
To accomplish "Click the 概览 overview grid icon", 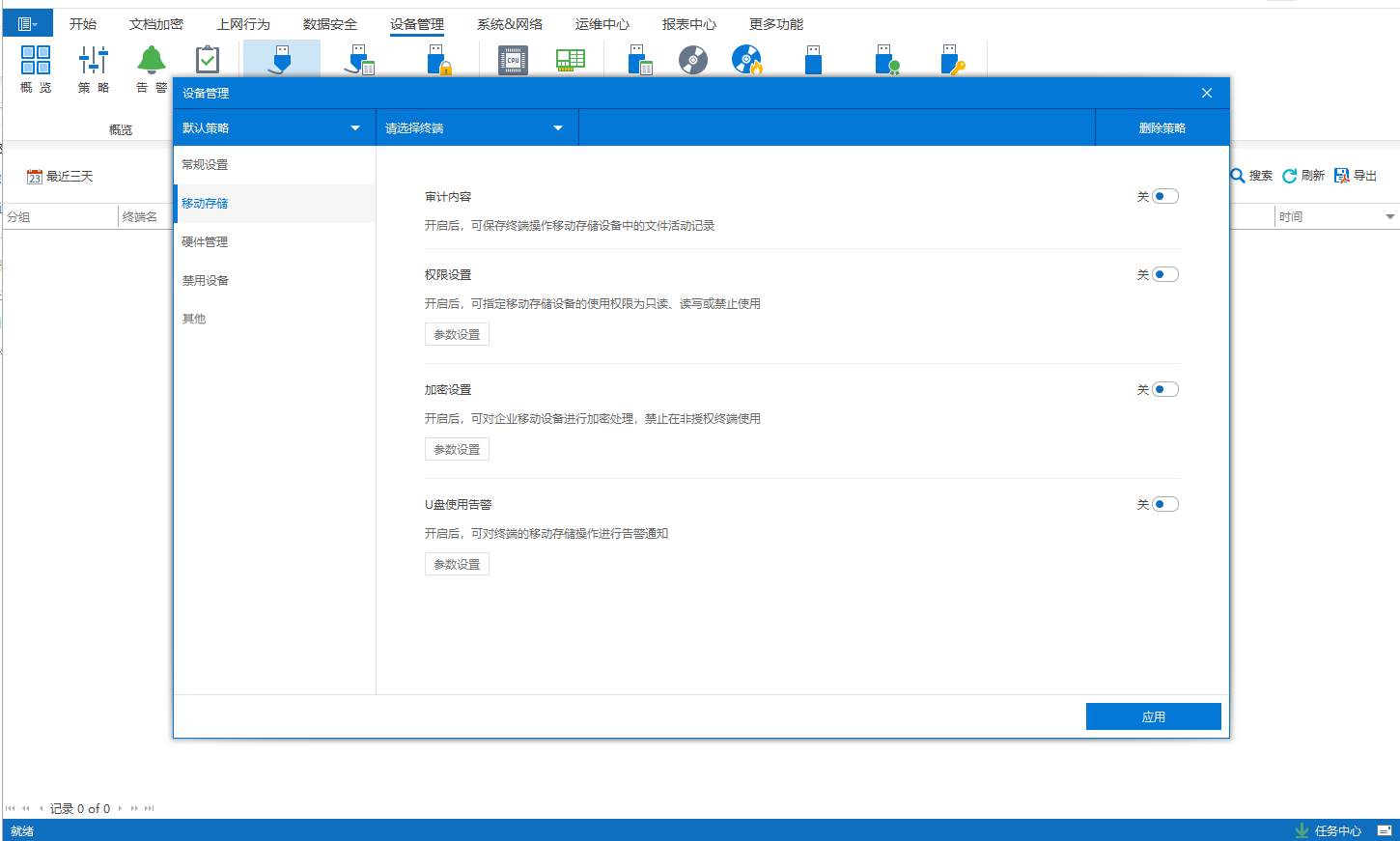I will (36, 61).
